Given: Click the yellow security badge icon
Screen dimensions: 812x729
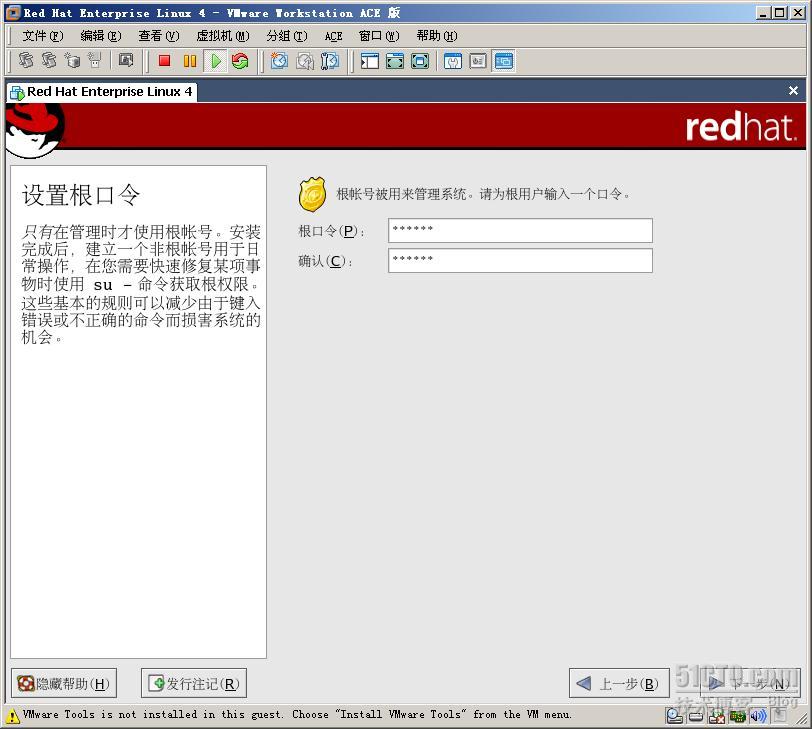Looking at the screenshot, I should tap(312, 194).
